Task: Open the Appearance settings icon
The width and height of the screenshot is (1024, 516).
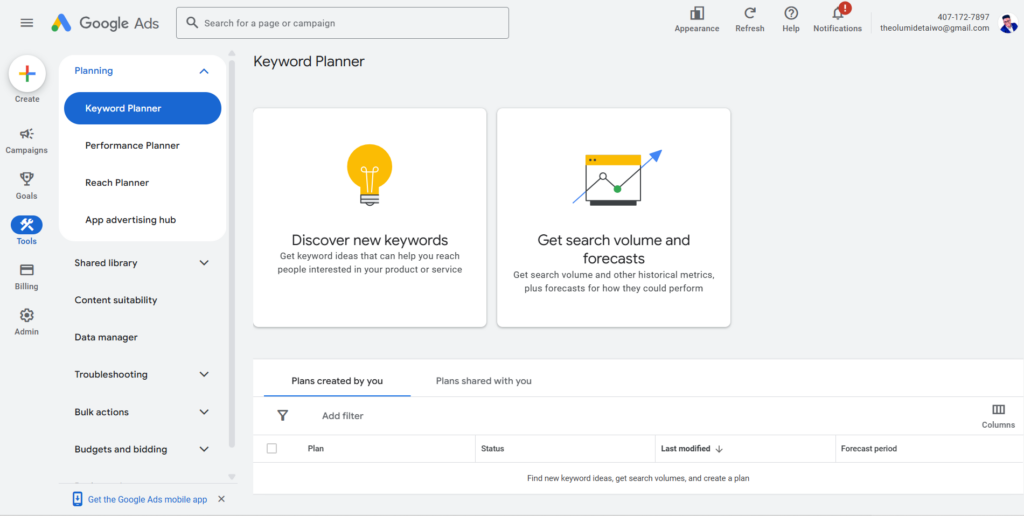Action: [697, 13]
